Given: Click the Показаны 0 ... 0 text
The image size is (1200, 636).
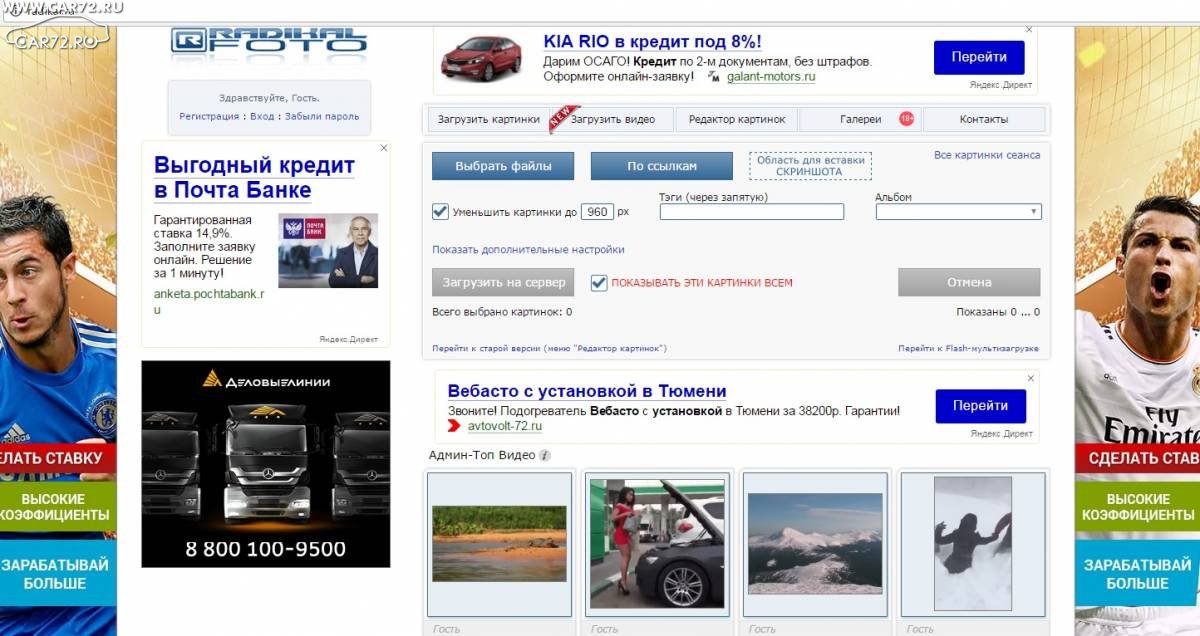Looking at the screenshot, I should 998,312.
